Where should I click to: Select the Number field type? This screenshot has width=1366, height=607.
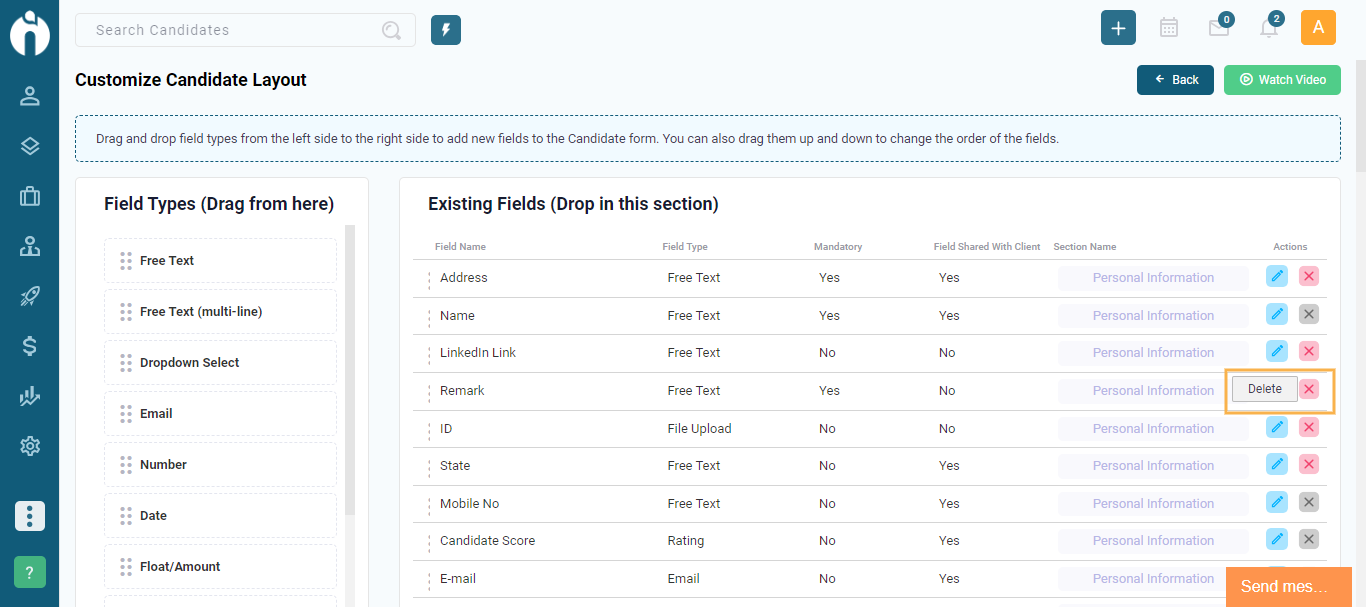point(220,464)
